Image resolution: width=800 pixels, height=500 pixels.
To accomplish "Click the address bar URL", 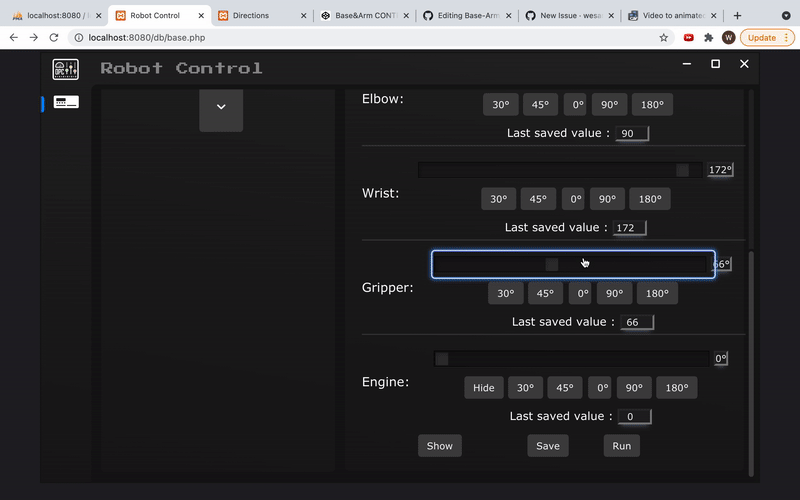I will pos(147,37).
